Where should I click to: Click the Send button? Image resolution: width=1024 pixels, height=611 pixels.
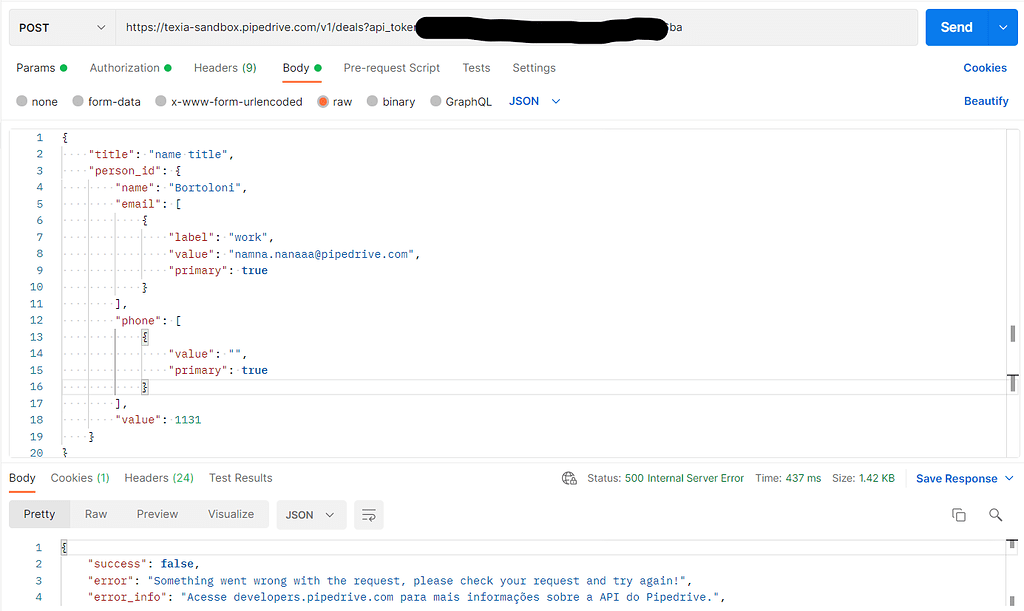[x=957, y=27]
